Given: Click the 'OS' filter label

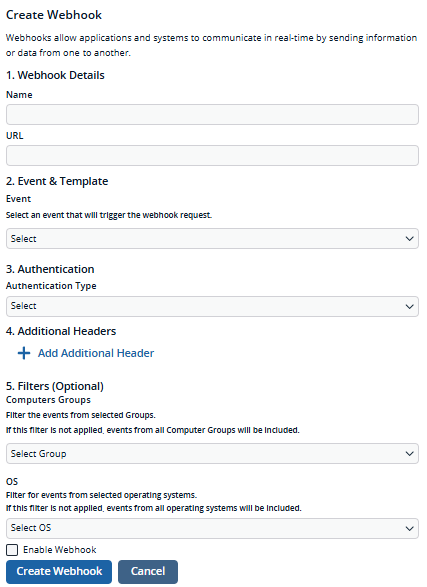Looking at the screenshot, I should click(x=12, y=481).
